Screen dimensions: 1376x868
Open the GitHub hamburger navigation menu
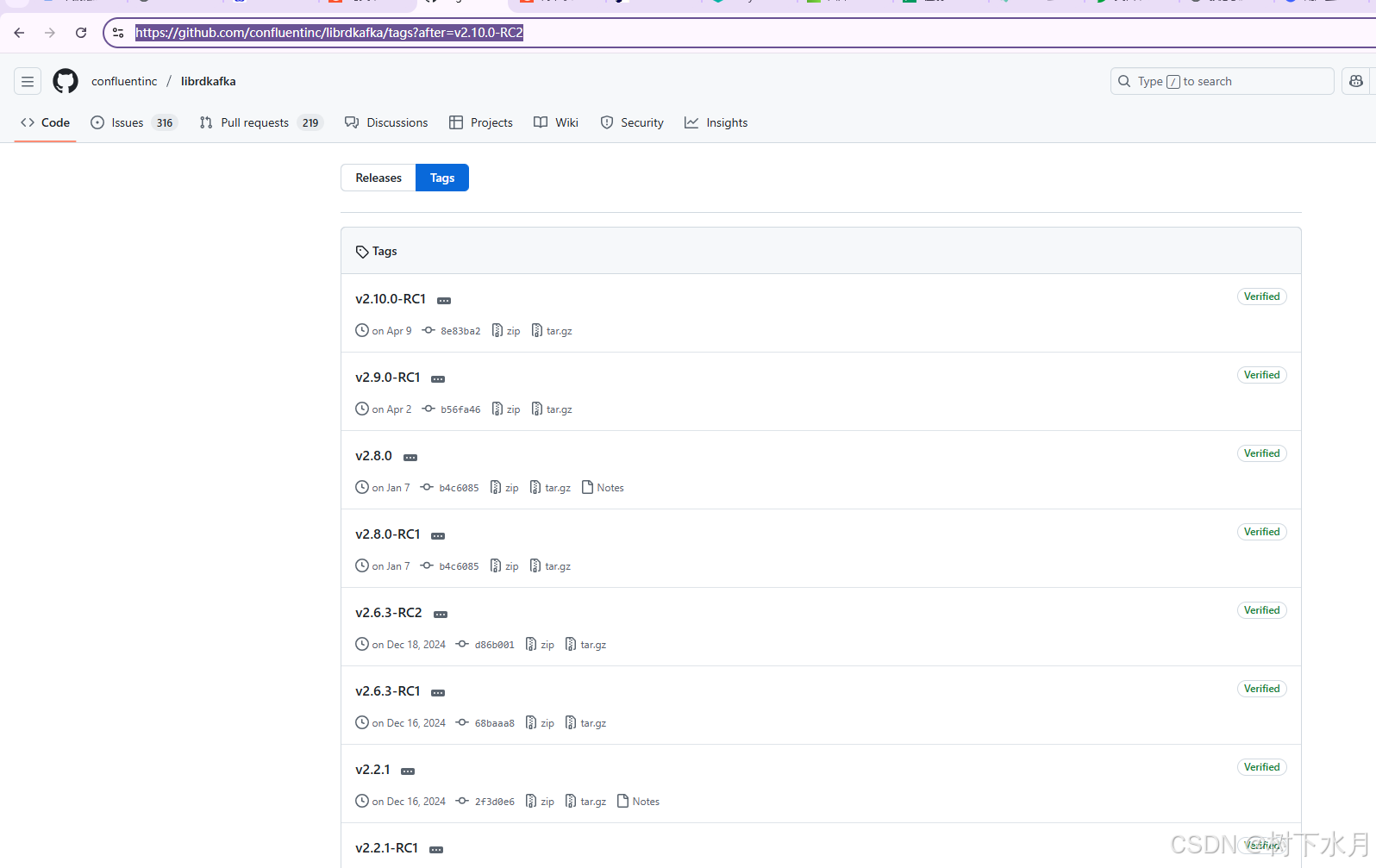point(28,81)
